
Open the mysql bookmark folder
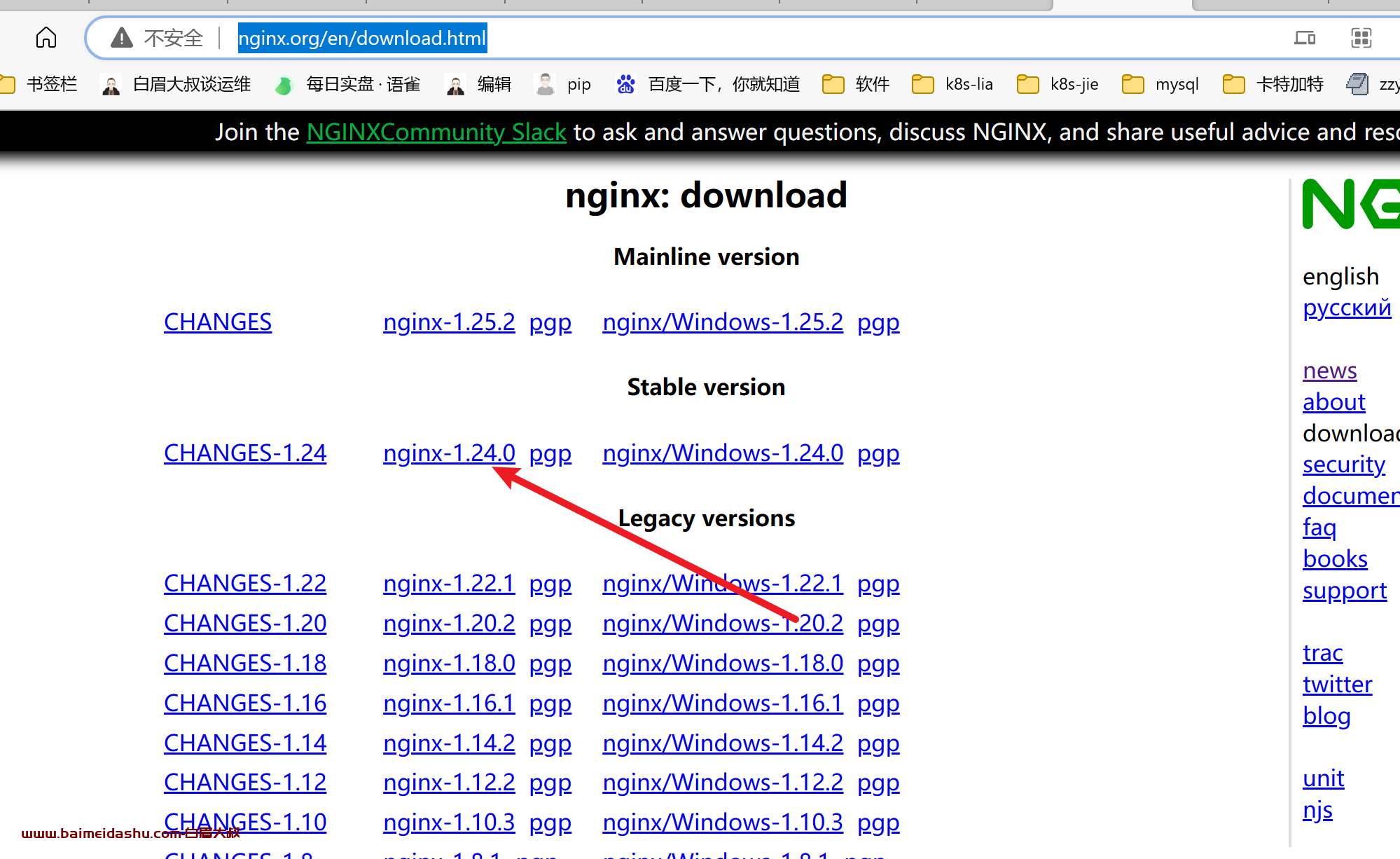pos(1160,84)
